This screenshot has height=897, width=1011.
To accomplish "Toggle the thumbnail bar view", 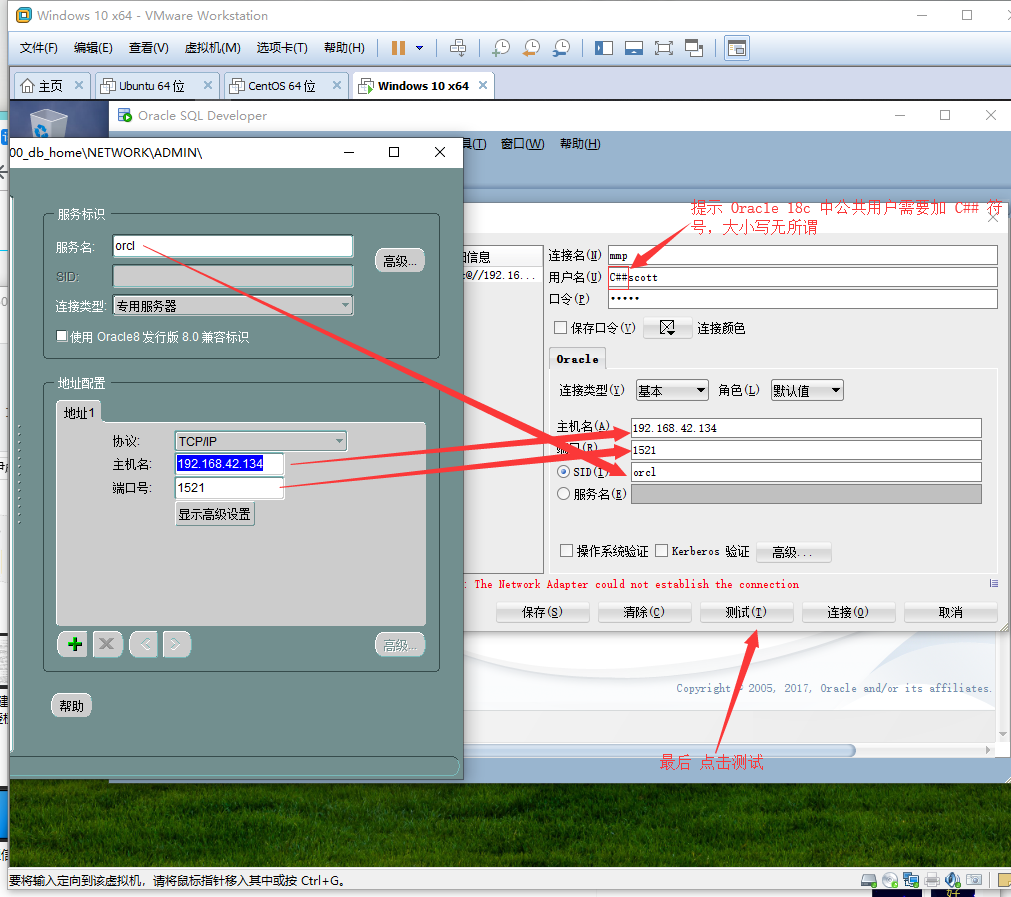I will point(634,48).
